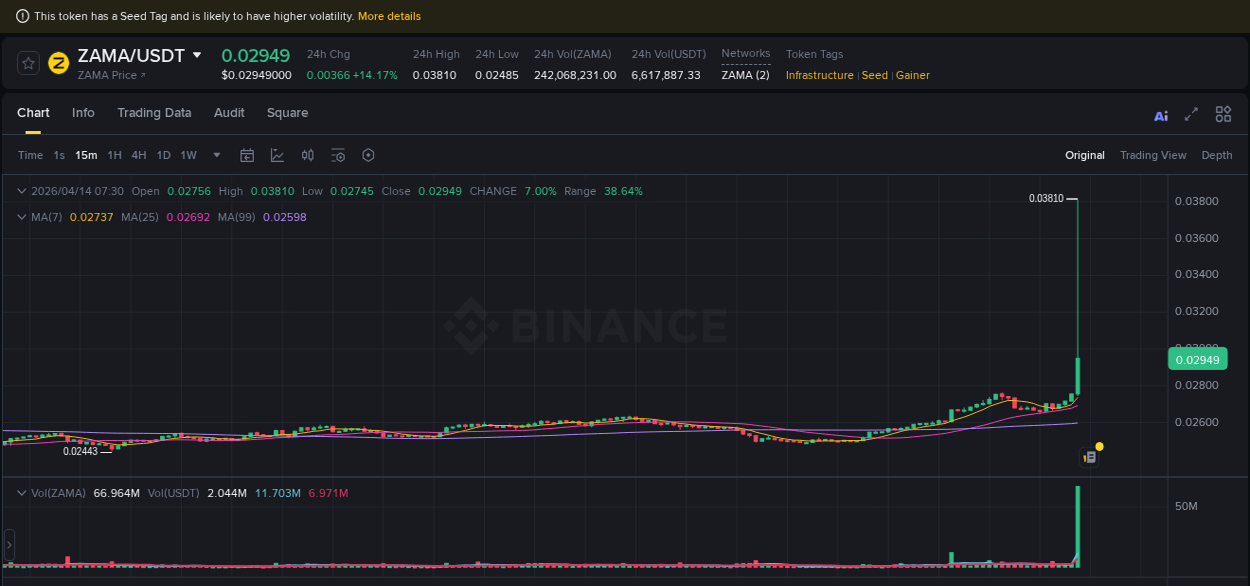Open the Infrastructure token tag link
Screen dimensions: 1250x586
click(x=819, y=75)
